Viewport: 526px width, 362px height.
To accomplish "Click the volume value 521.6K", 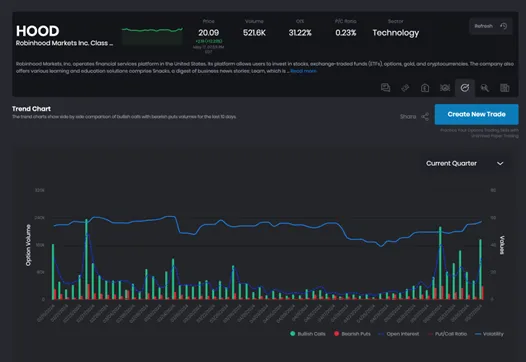I will point(254,33).
